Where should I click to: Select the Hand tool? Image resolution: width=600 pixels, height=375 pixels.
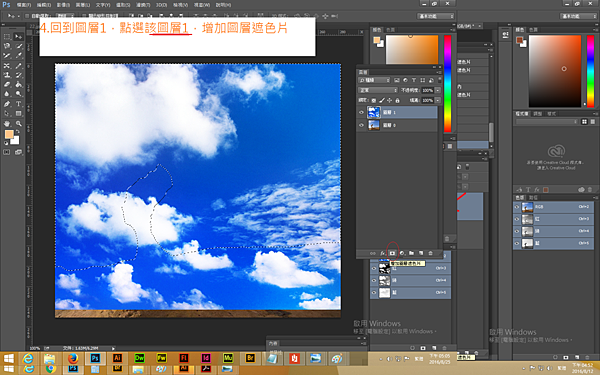(x=7, y=124)
